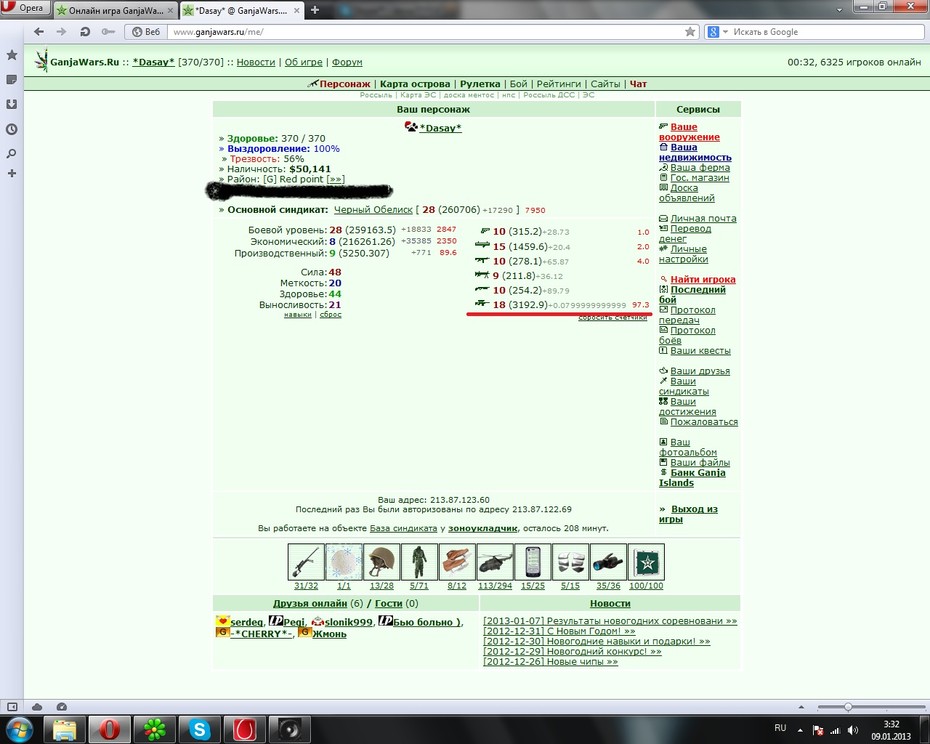Open Рулетка in top menu
The width and height of the screenshot is (930, 744).
[480, 84]
